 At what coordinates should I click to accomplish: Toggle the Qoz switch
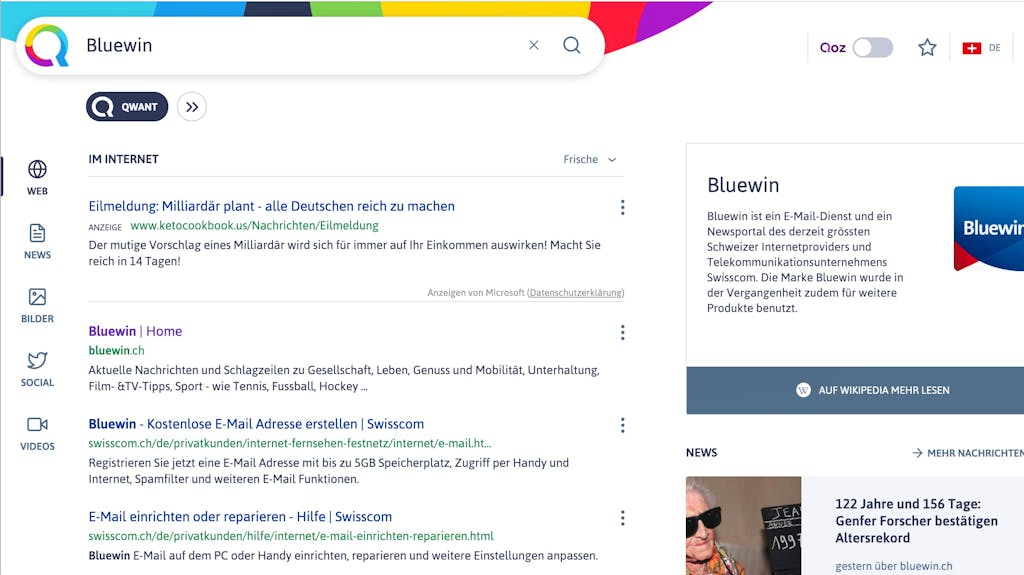point(873,48)
